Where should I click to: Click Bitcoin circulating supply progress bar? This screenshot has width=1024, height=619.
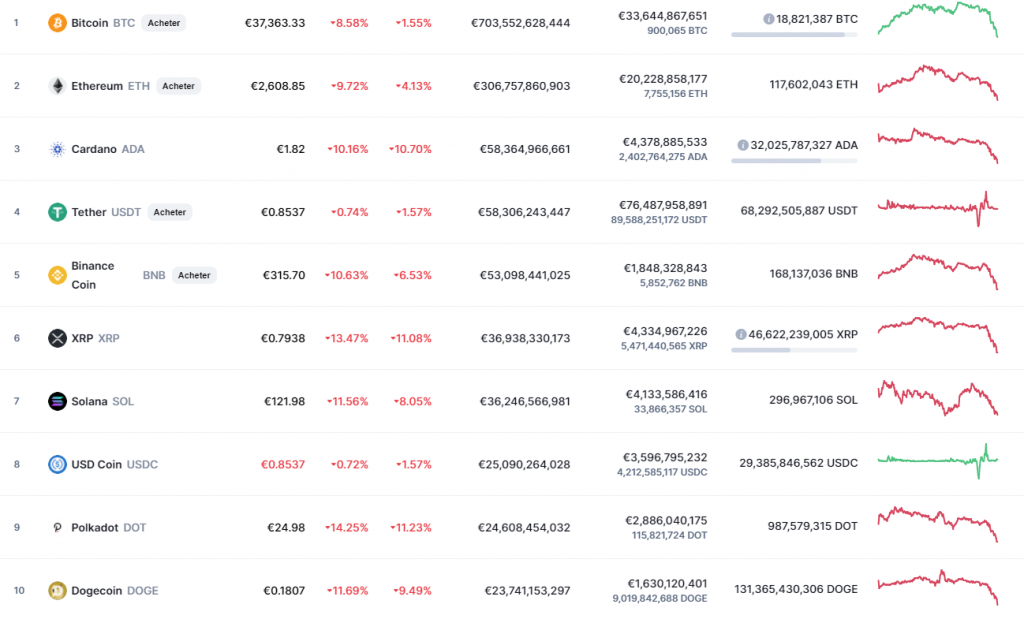point(794,34)
